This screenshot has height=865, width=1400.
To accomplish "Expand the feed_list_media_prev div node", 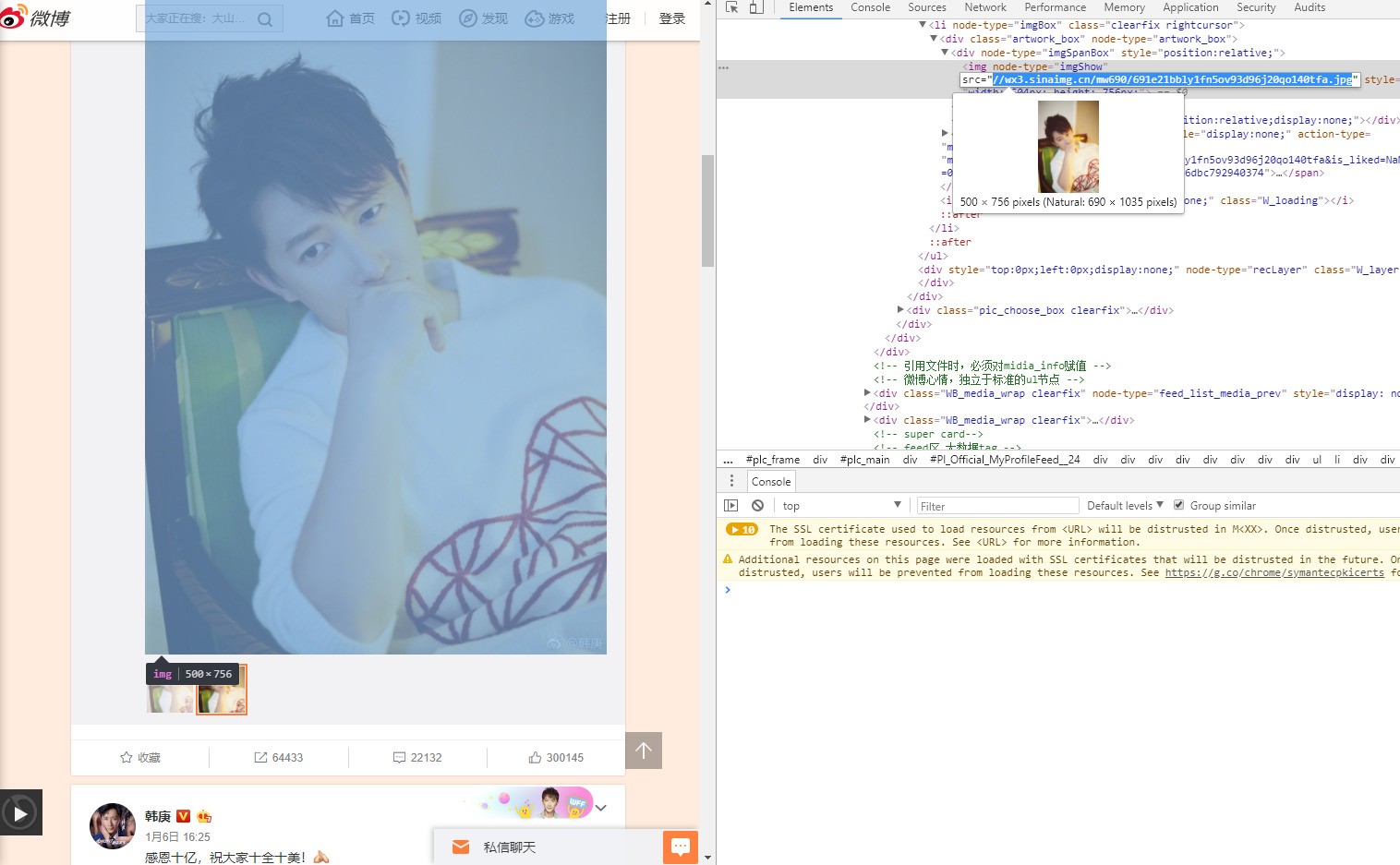I will coord(867,393).
